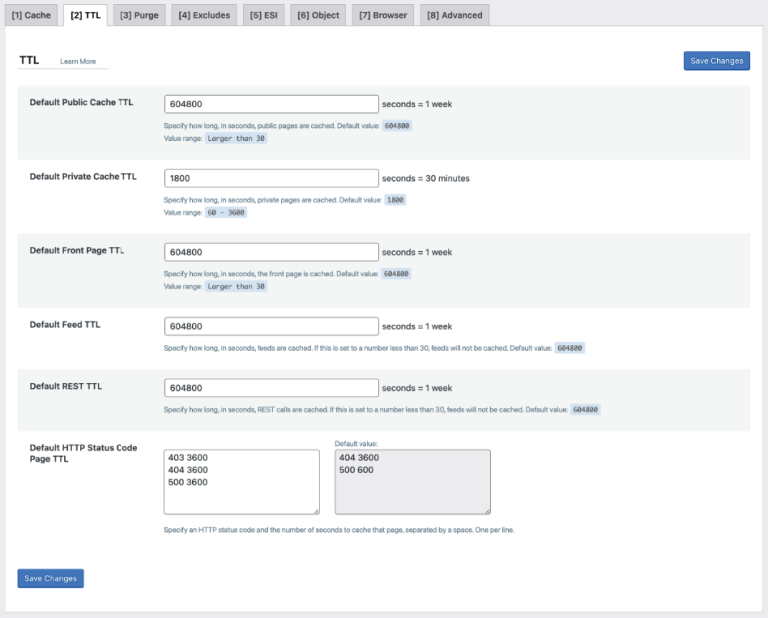
Task: Click 'seconds = 1 week' beside Public Cache TTL
Action: 417,104
